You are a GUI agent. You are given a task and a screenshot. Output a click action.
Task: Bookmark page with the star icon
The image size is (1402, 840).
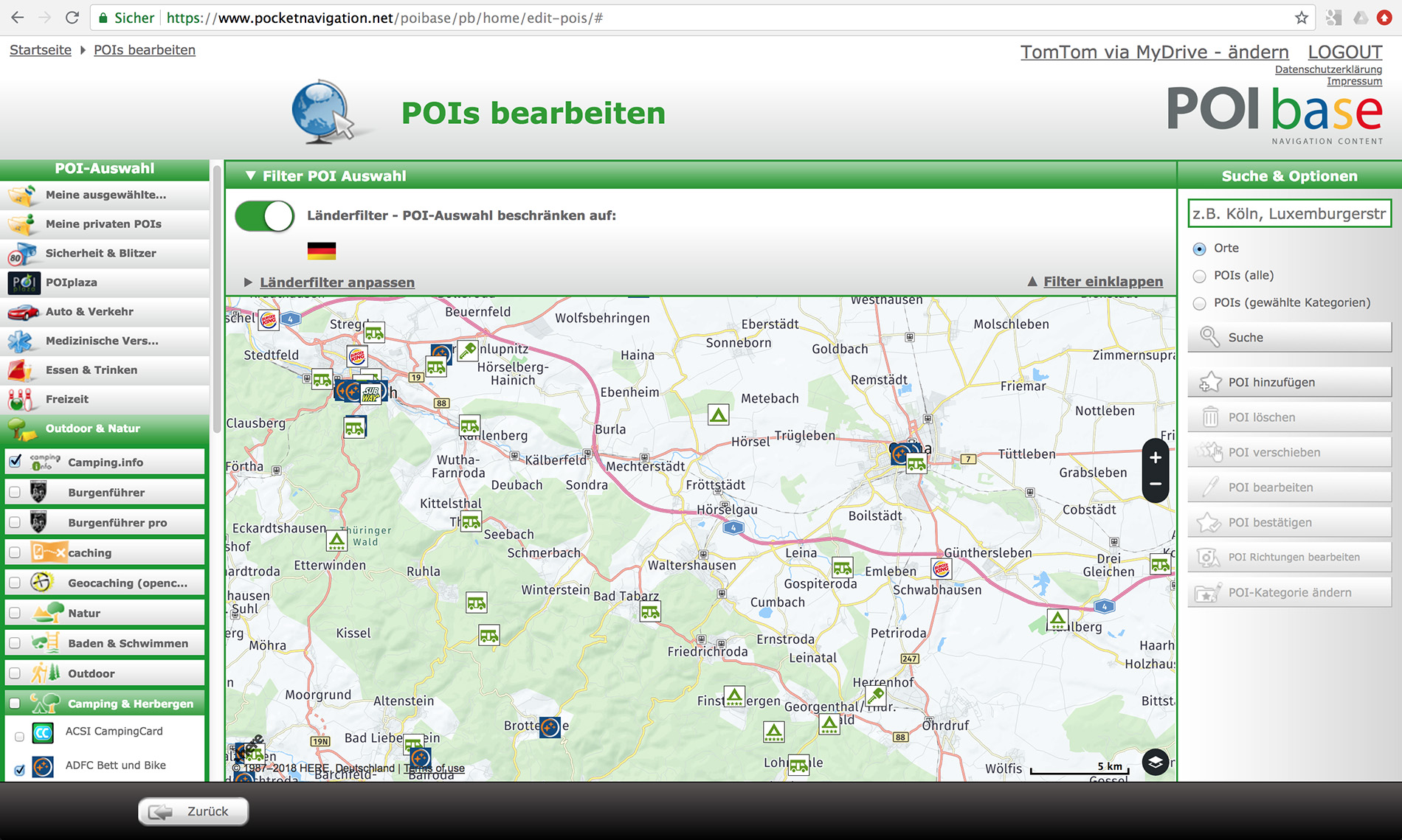[x=1302, y=18]
